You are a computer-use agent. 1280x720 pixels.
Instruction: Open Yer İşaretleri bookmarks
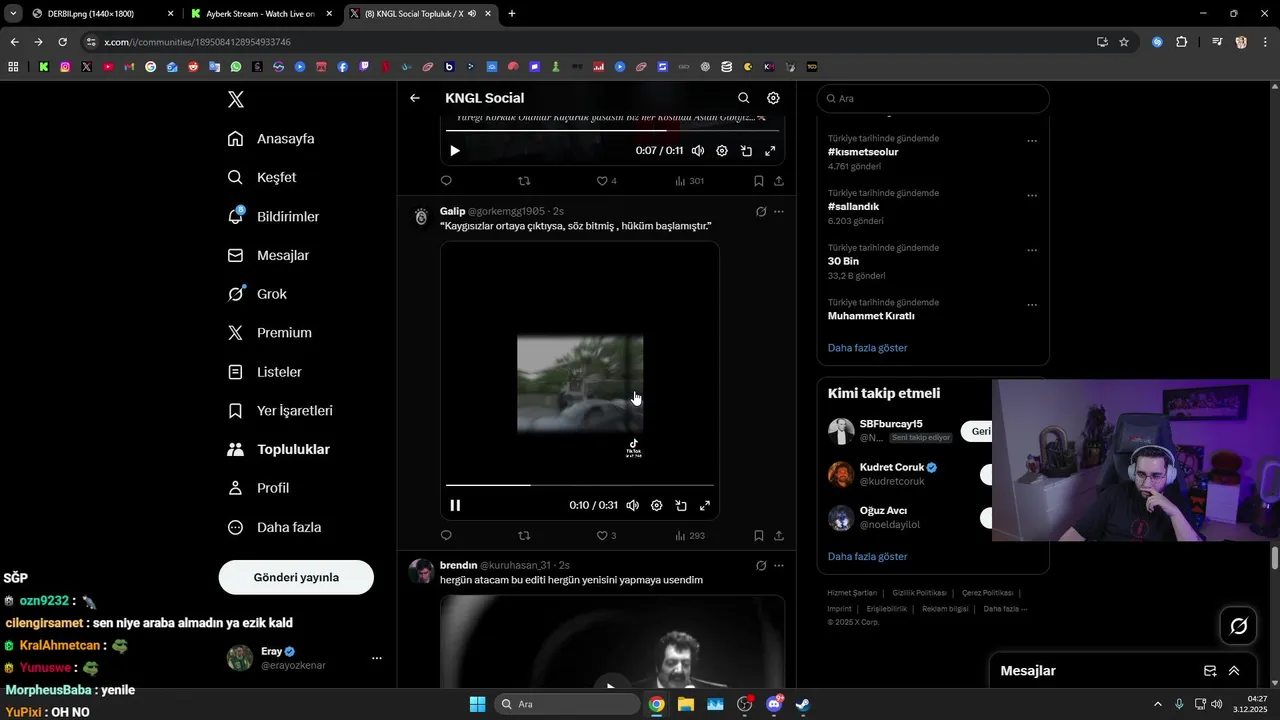280,411
